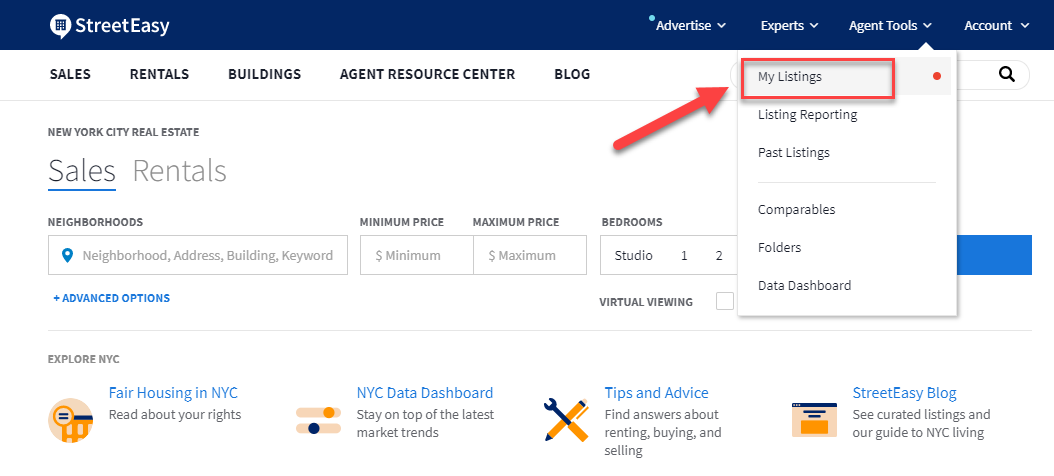The image size is (1054, 476).
Task: Open the Experts dropdown
Action: [x=789, y=26]
